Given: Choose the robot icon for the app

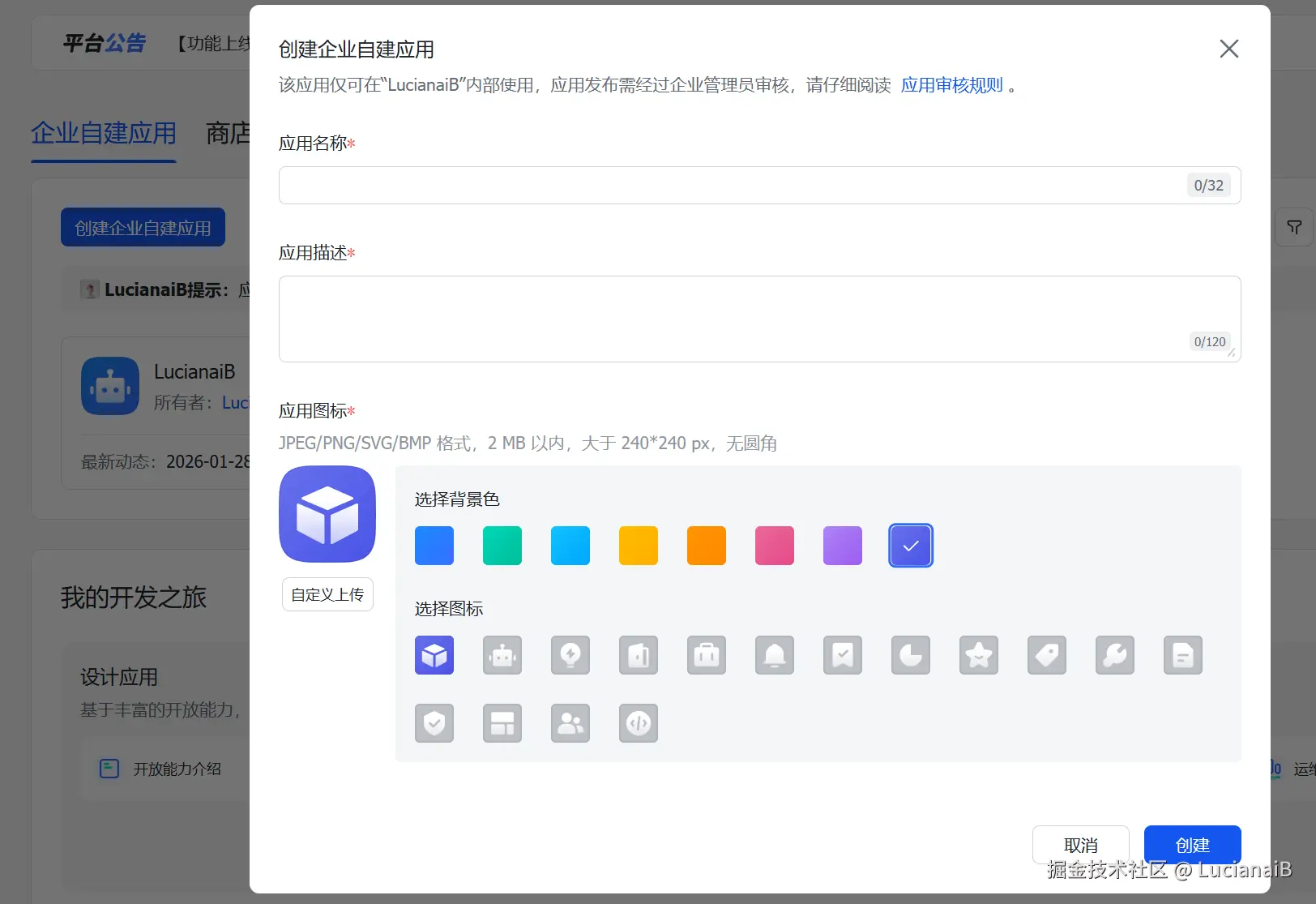Looking at the screenshot, I should [502, 655].
